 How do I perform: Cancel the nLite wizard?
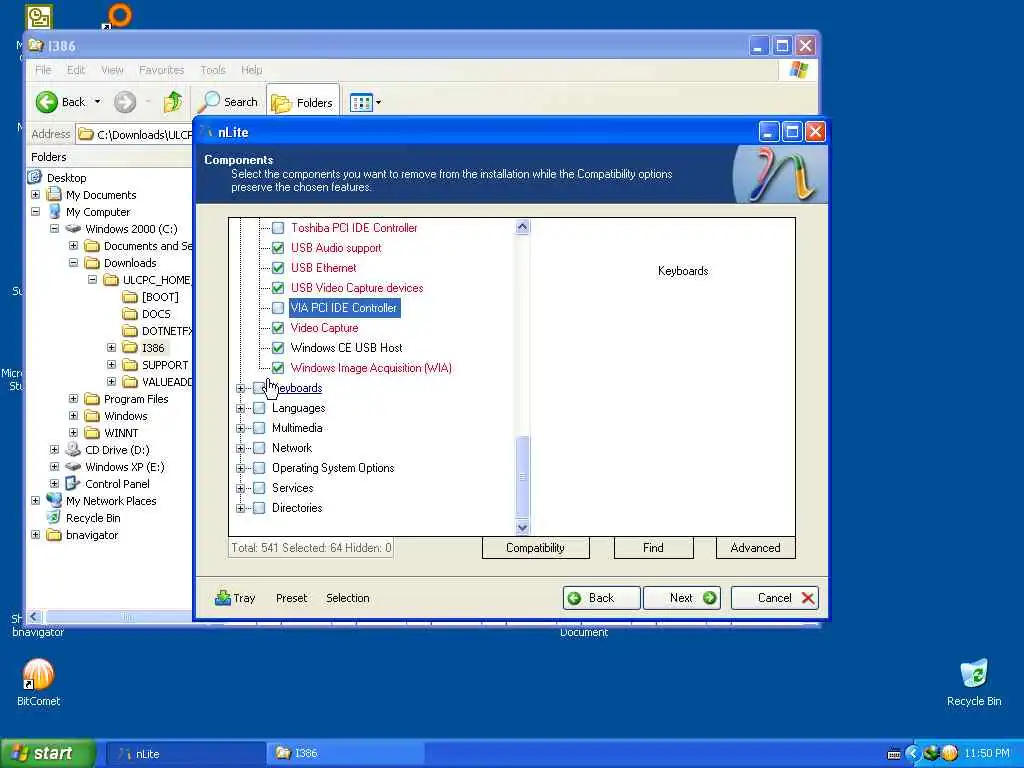tap(775, 598)
